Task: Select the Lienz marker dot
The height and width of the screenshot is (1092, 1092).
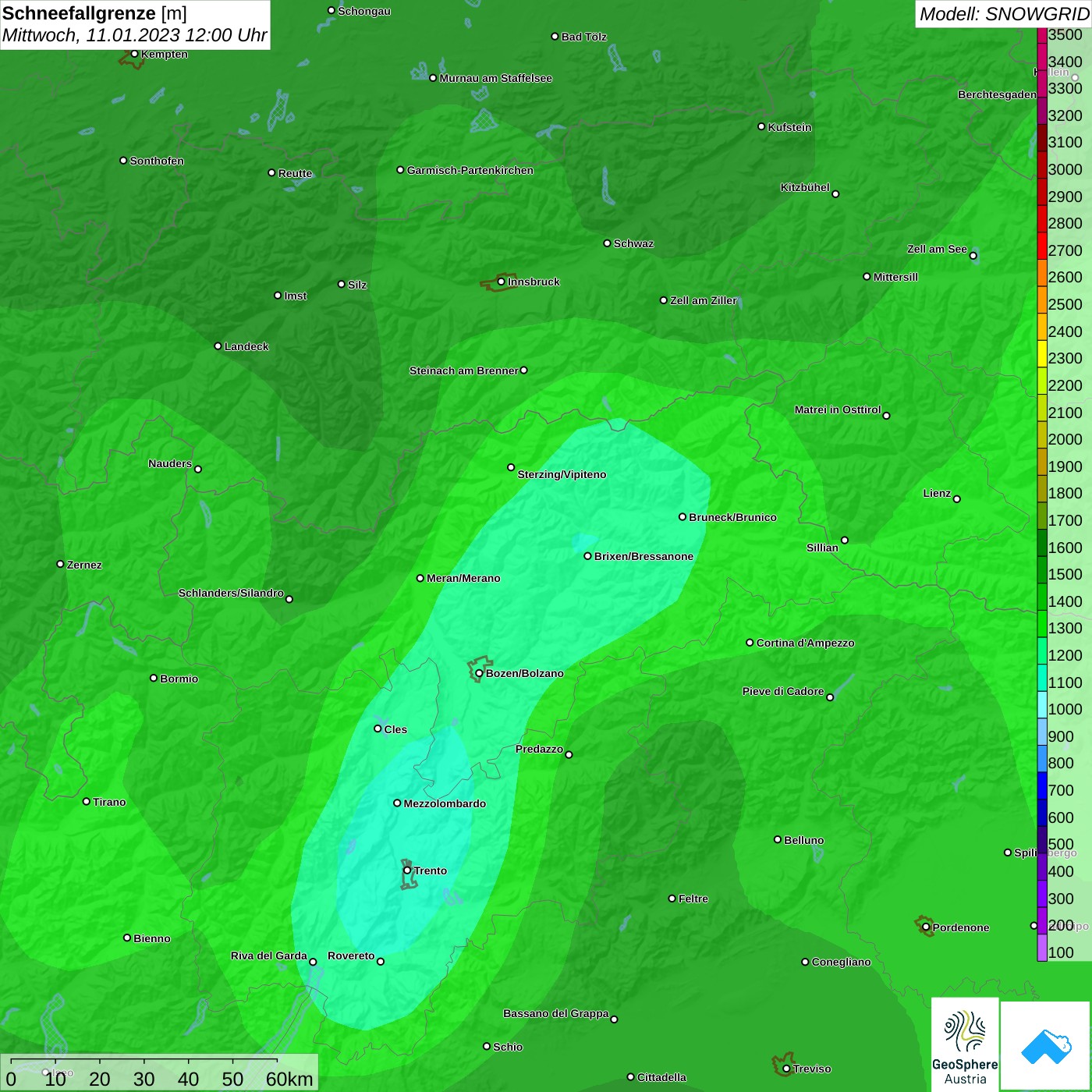Action: point(957,499)
